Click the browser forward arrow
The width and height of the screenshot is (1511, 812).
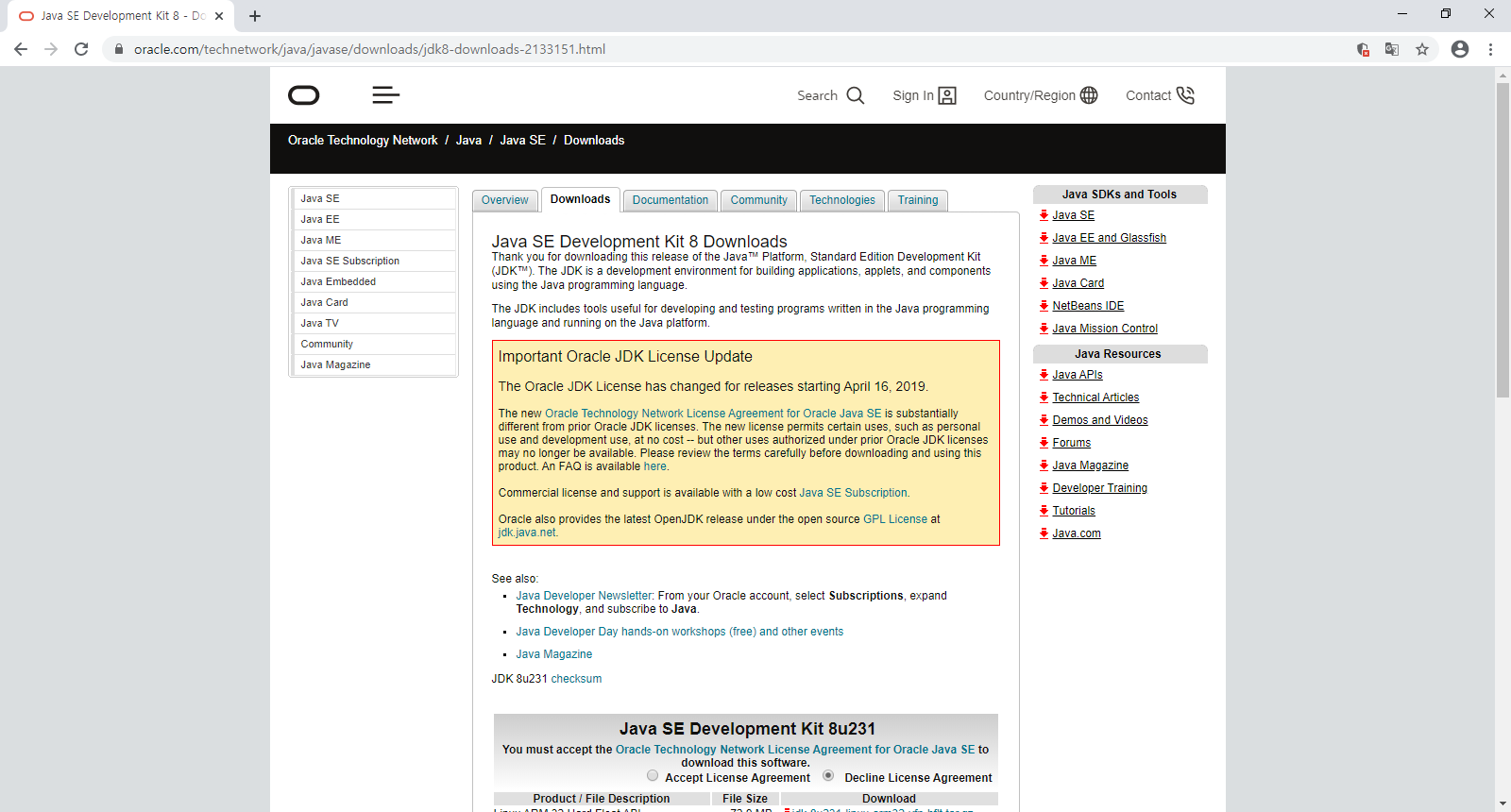coord(51,49)
